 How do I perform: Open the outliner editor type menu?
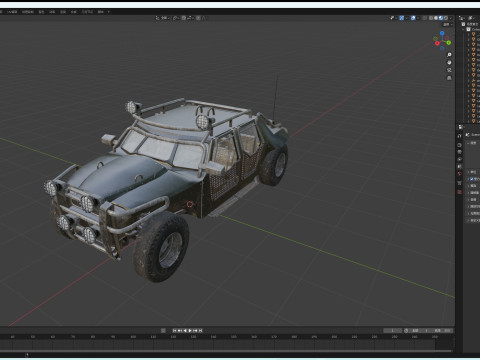[462, 18]
